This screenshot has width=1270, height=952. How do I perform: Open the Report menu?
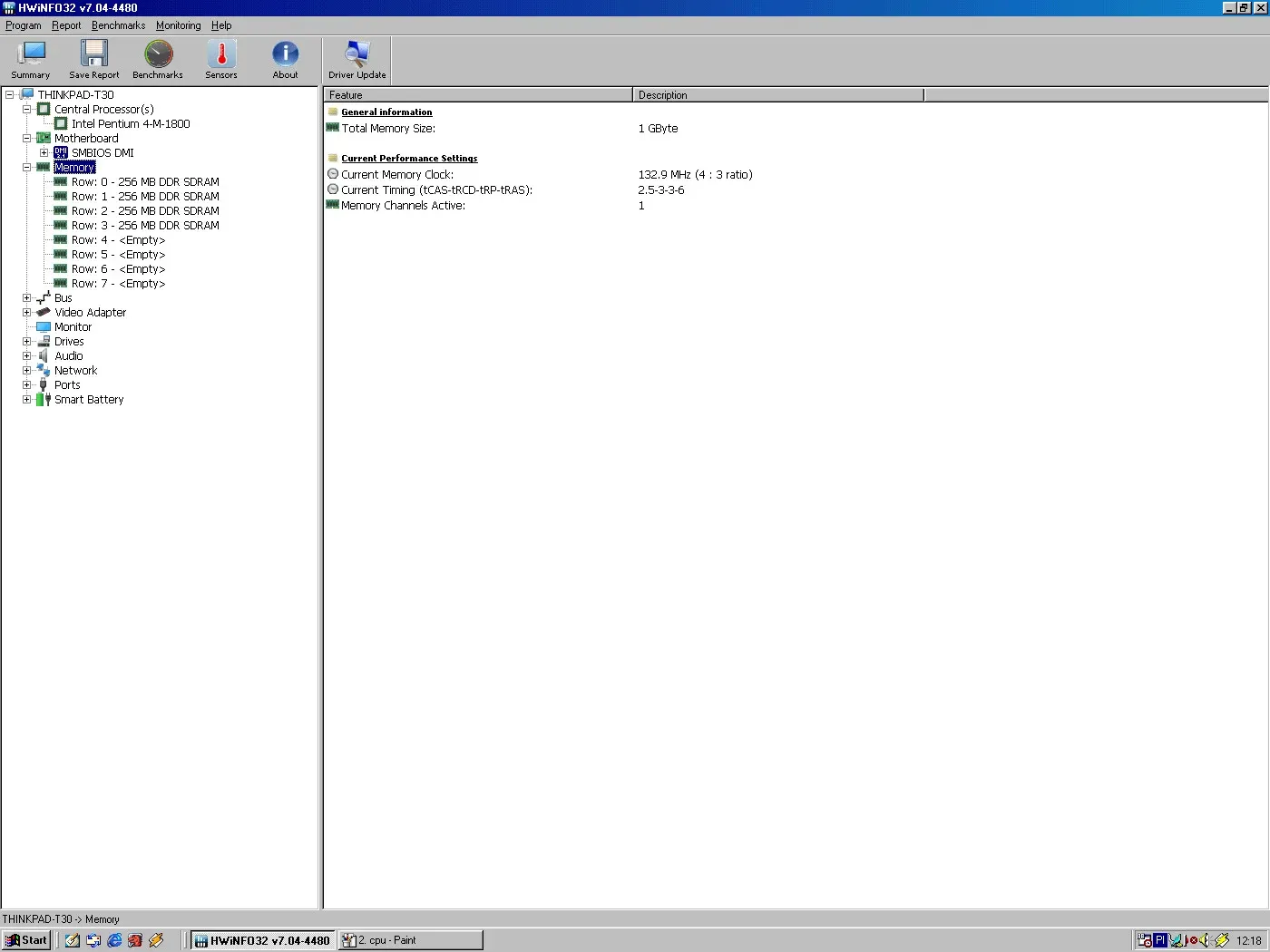[x=66, y=25]
